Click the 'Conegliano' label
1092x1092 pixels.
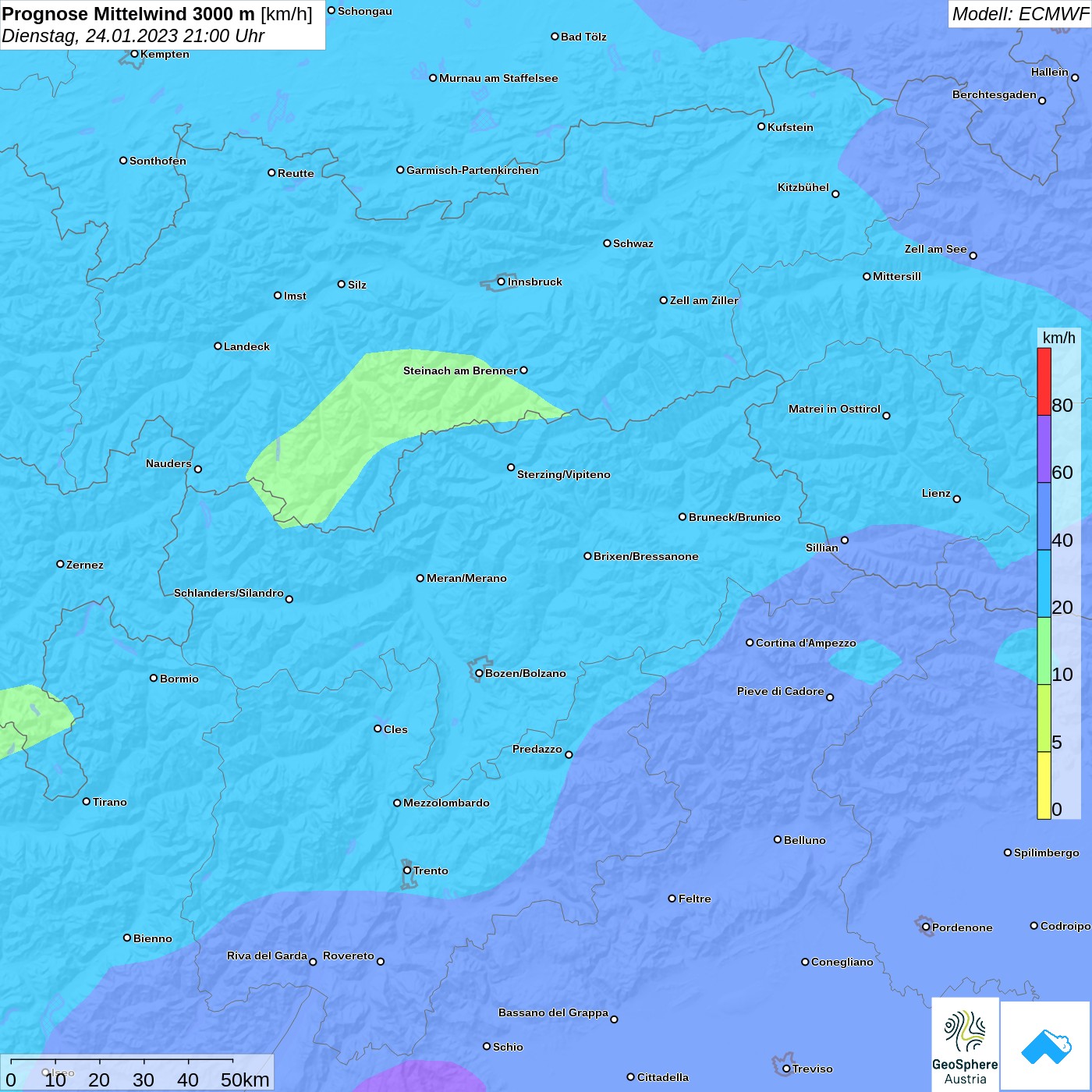click(x=842, y=962)
